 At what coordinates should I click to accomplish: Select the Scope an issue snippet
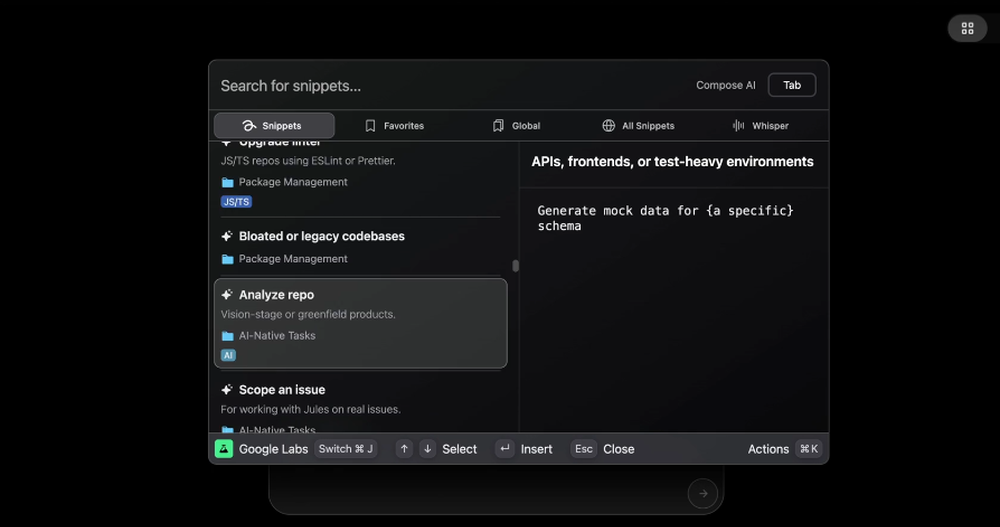[x=360, y=405]
